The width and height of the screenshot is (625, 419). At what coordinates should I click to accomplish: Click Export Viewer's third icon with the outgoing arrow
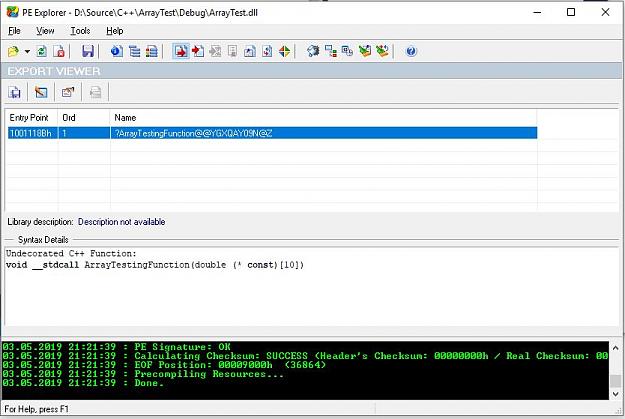coord(68,92)
